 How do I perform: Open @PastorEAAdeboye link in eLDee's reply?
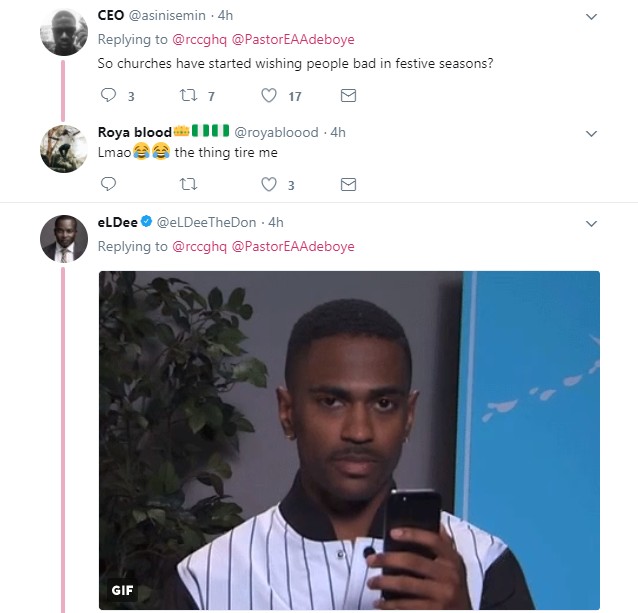click(293, 246)
